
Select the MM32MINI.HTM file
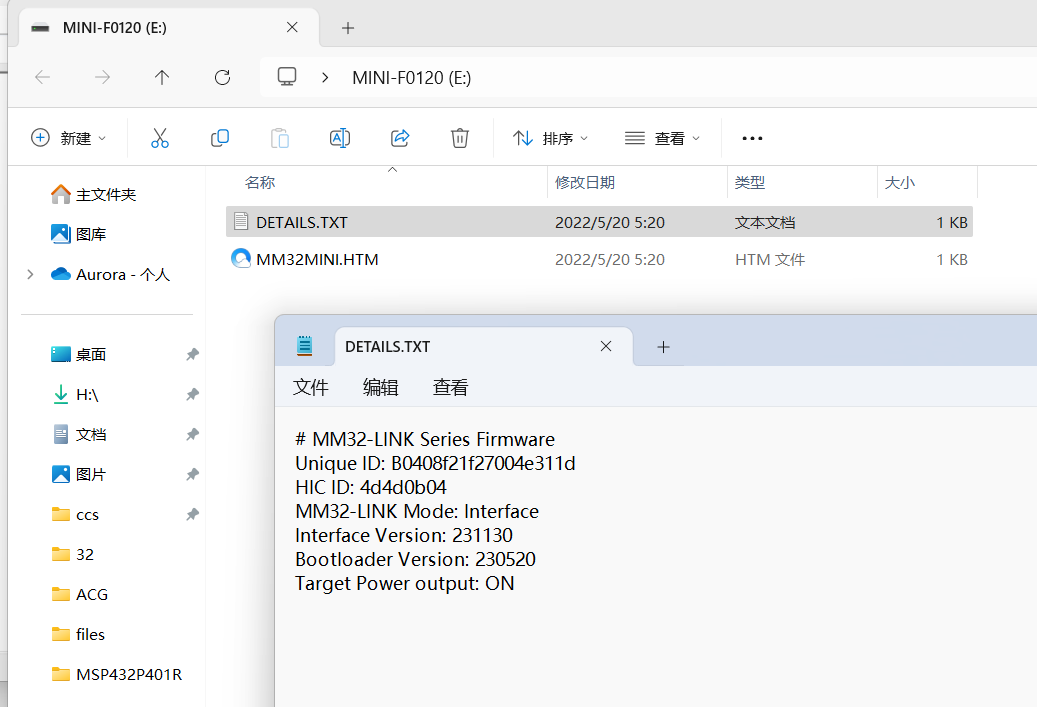[317, 259]
